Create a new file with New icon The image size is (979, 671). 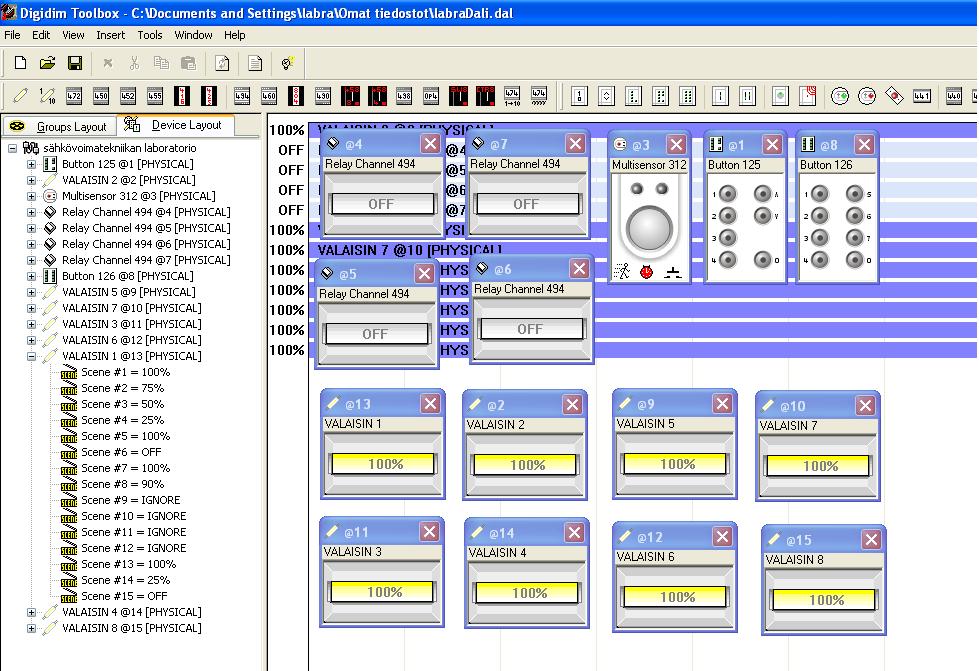click(20, 62)
